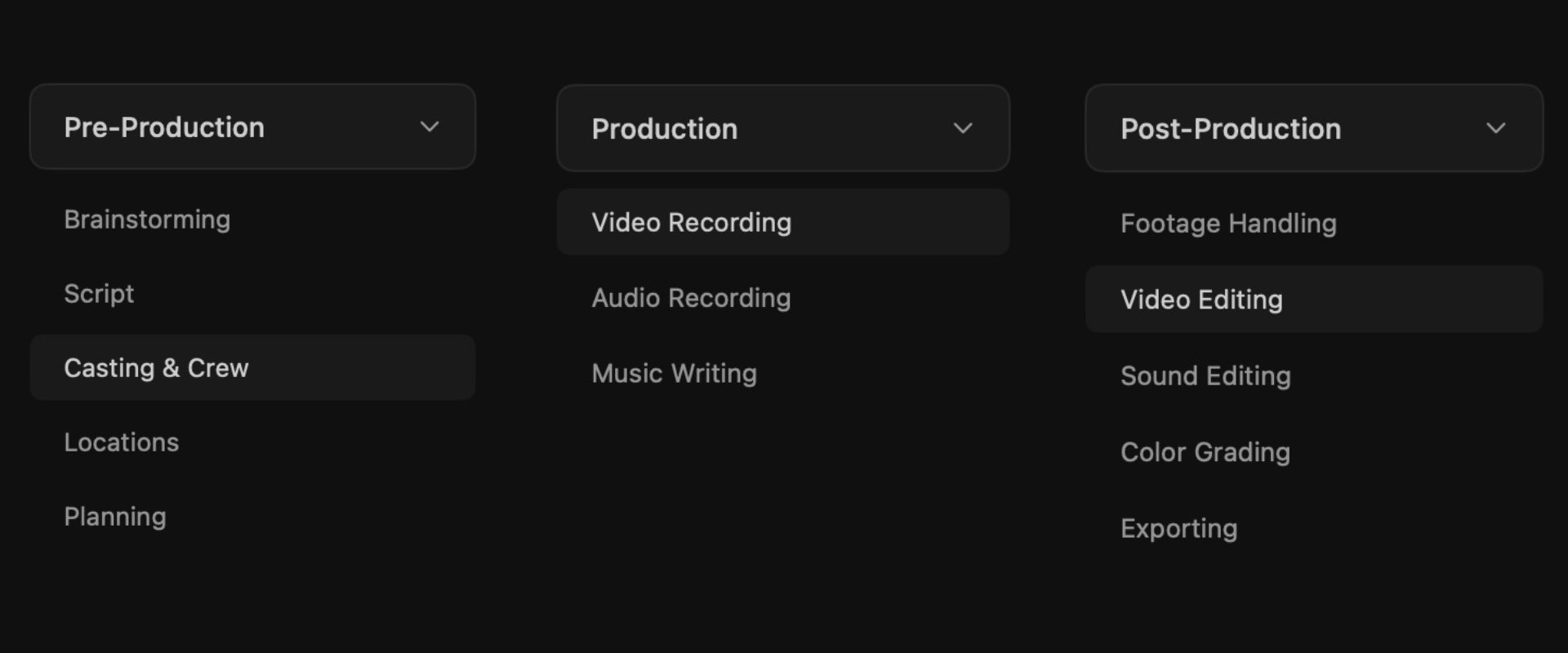Click the Production header title
Viewport: 1568px width, 653px height.
(664, 129)
